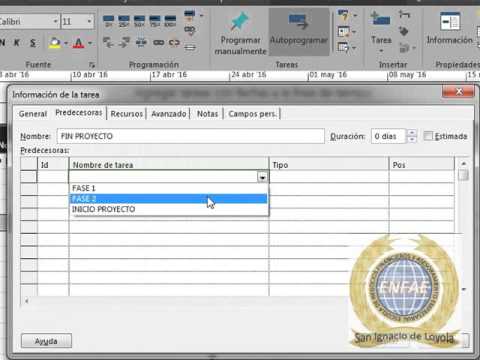Click the predecessors table scroll up arrow
The image size is (480, 360).
point(463,164)
